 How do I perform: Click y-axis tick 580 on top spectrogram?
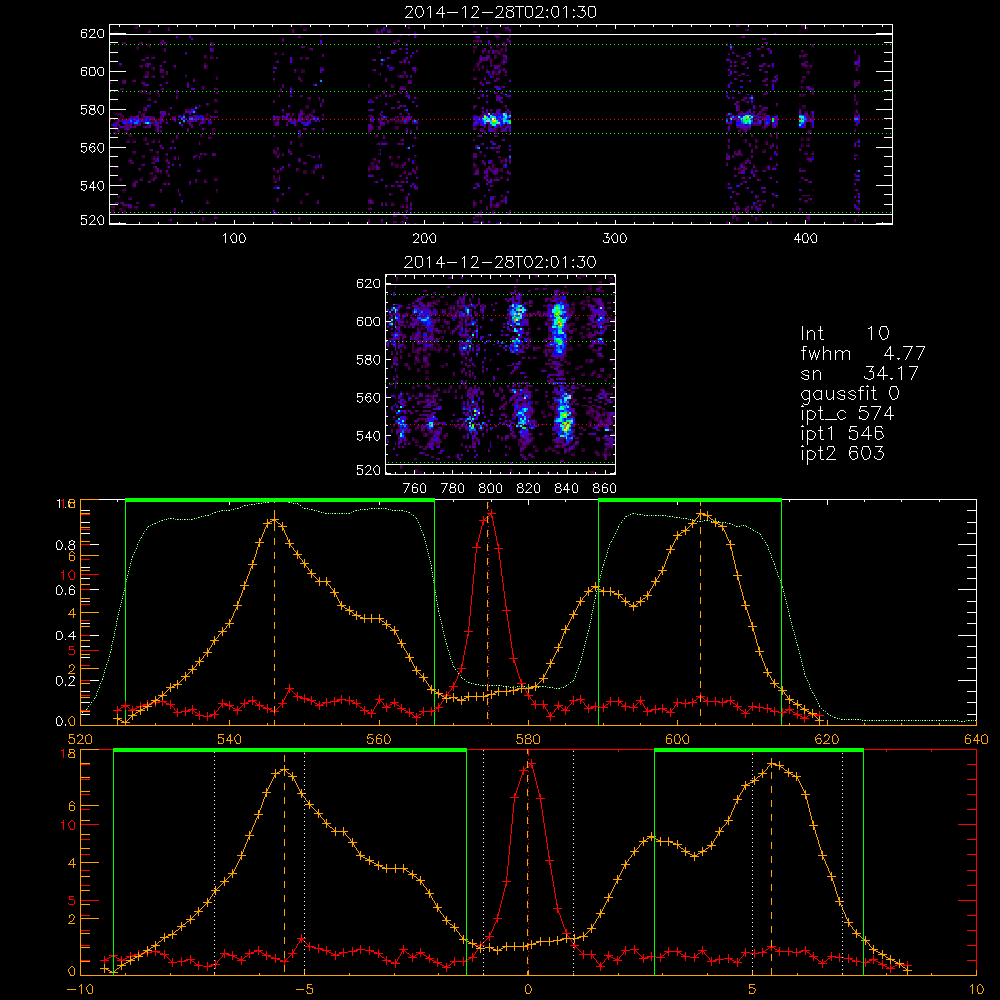click(x=92, y=110)
